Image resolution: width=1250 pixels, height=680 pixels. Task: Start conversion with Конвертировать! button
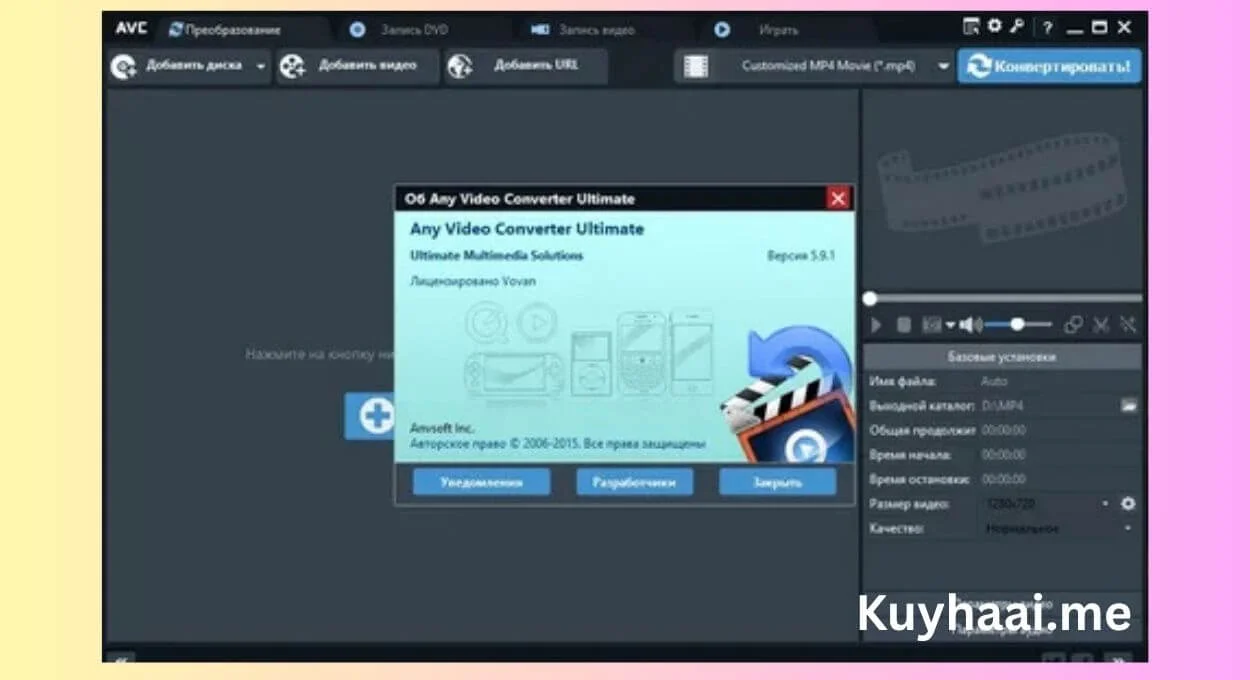point(1049,67)
